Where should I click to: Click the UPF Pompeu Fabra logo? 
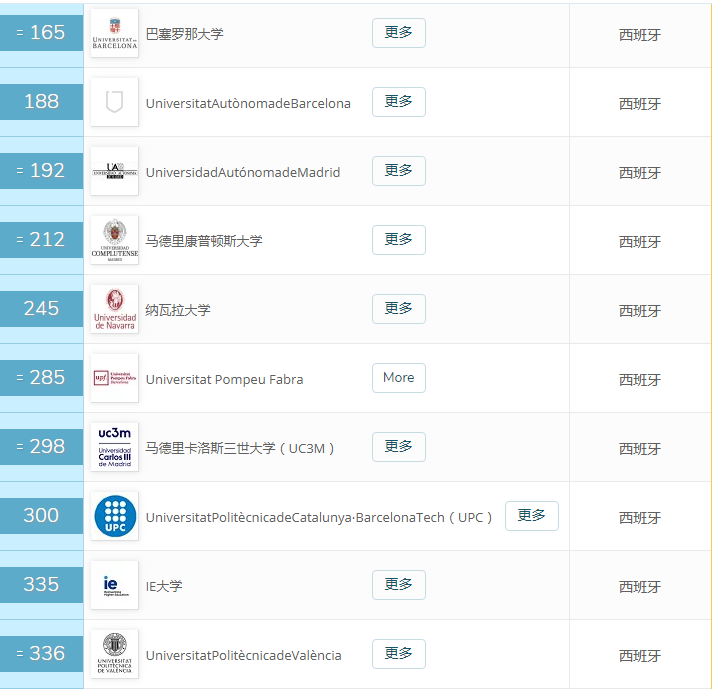(x=114, y=378)
